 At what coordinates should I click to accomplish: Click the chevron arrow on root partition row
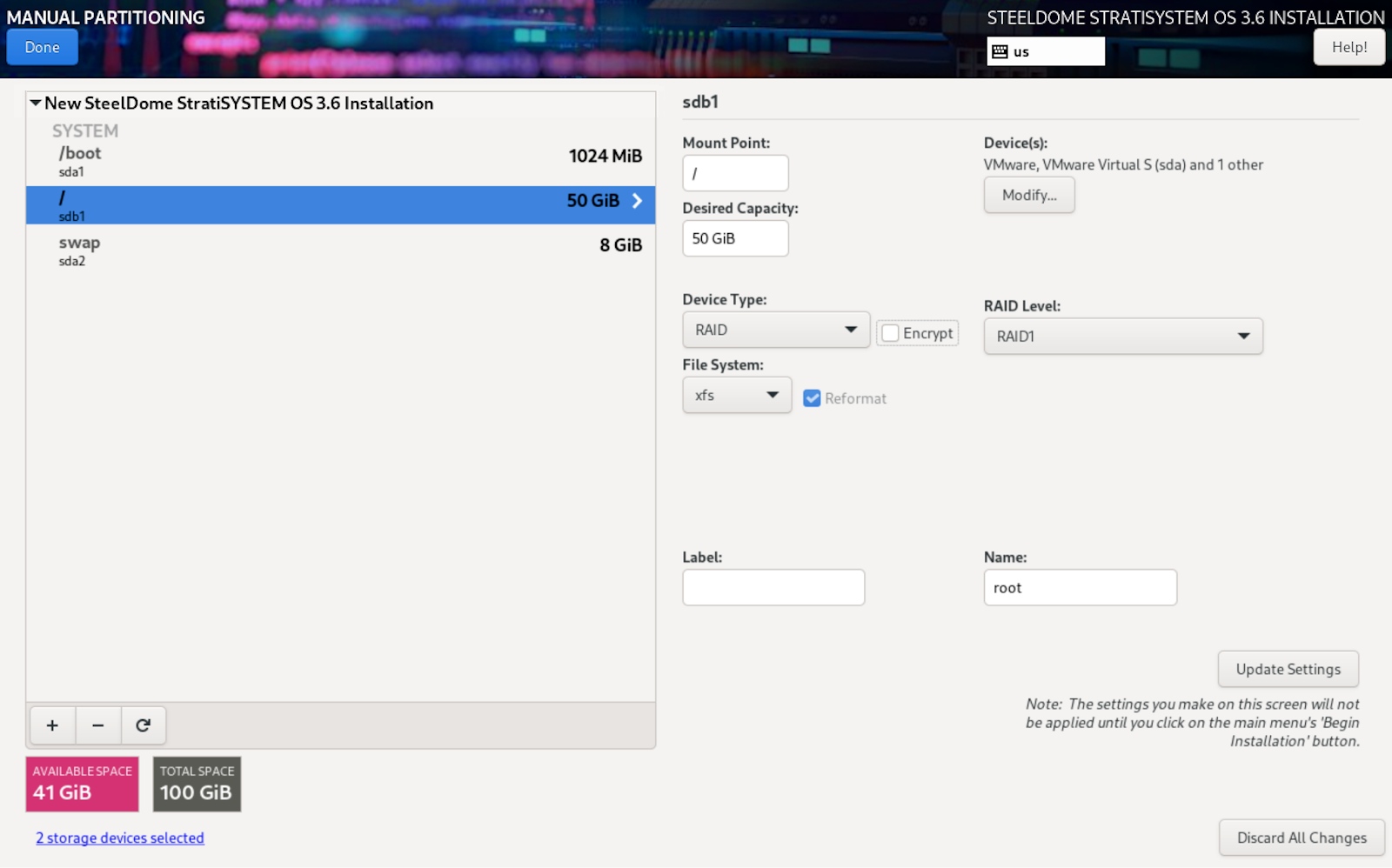pyautogui.click(x=637, y=201)
